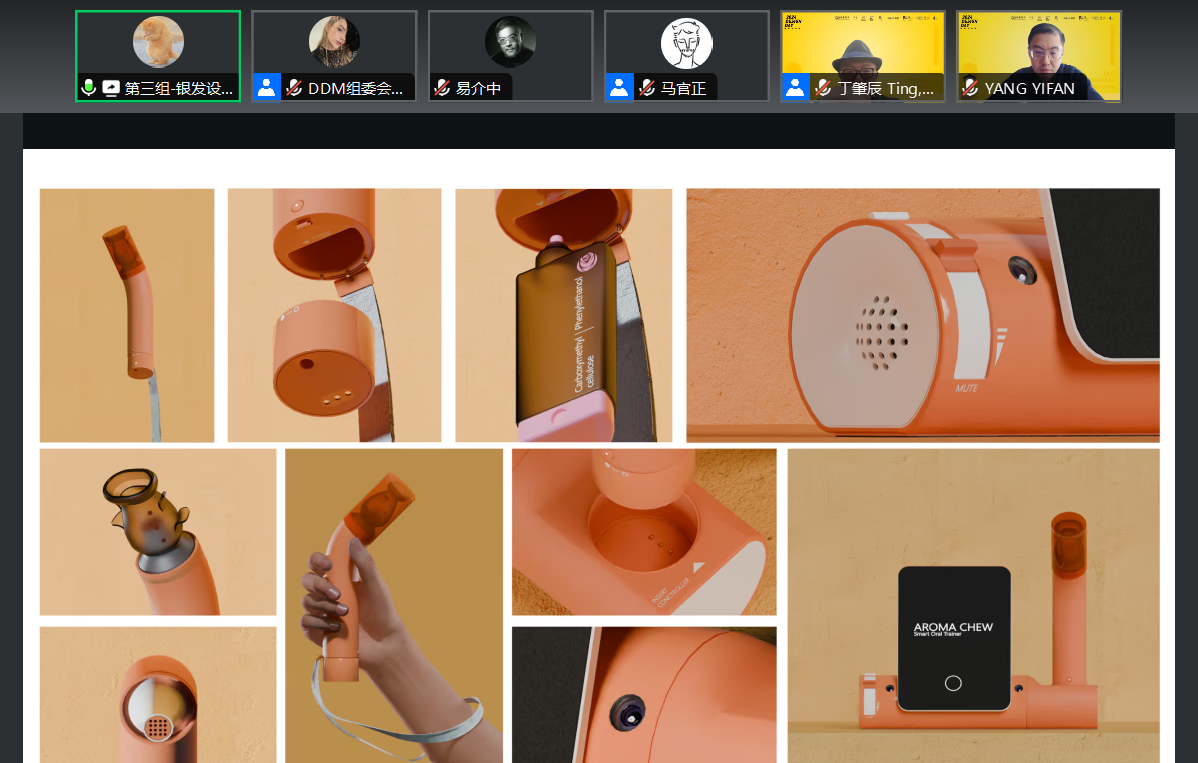Open 易介中's participant video tile
1198x763 pixels.
point(510,42)
